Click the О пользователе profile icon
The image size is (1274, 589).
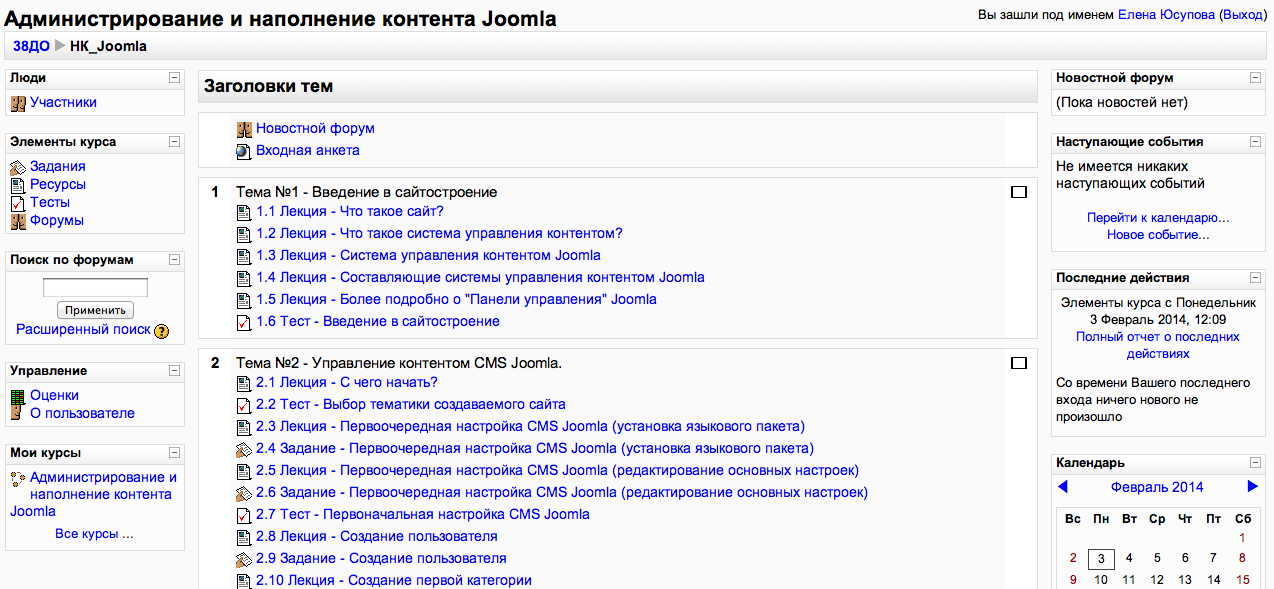tap(17, 414)
